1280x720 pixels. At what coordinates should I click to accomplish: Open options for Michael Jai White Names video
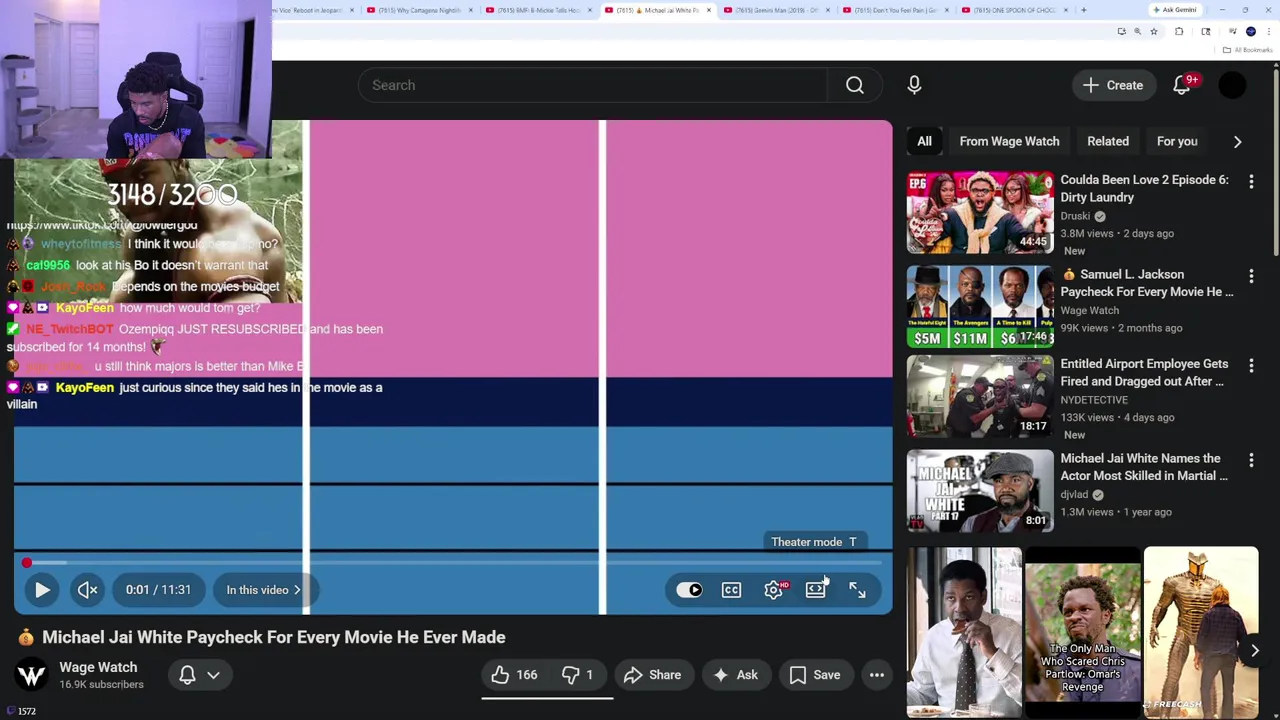pos(1251,459)
